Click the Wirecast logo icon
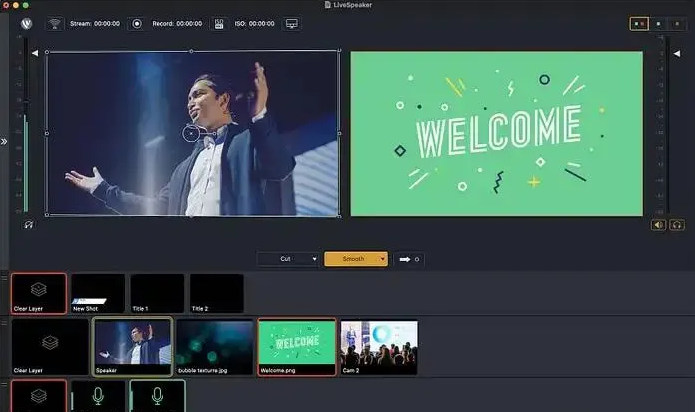Viewport: 695px width, 412px height. coord(26,23)
